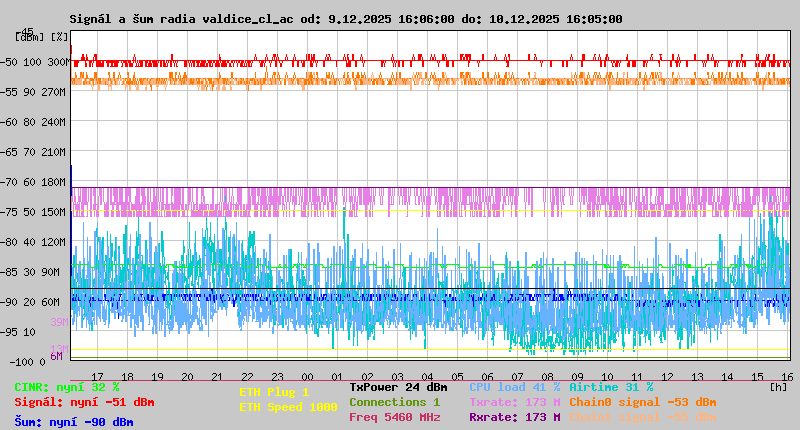The height and width of the screenshot is (430, 800).
Task: Click the Connections 1 legend entry
Action: pyautogui.click(x=394, y=402)
